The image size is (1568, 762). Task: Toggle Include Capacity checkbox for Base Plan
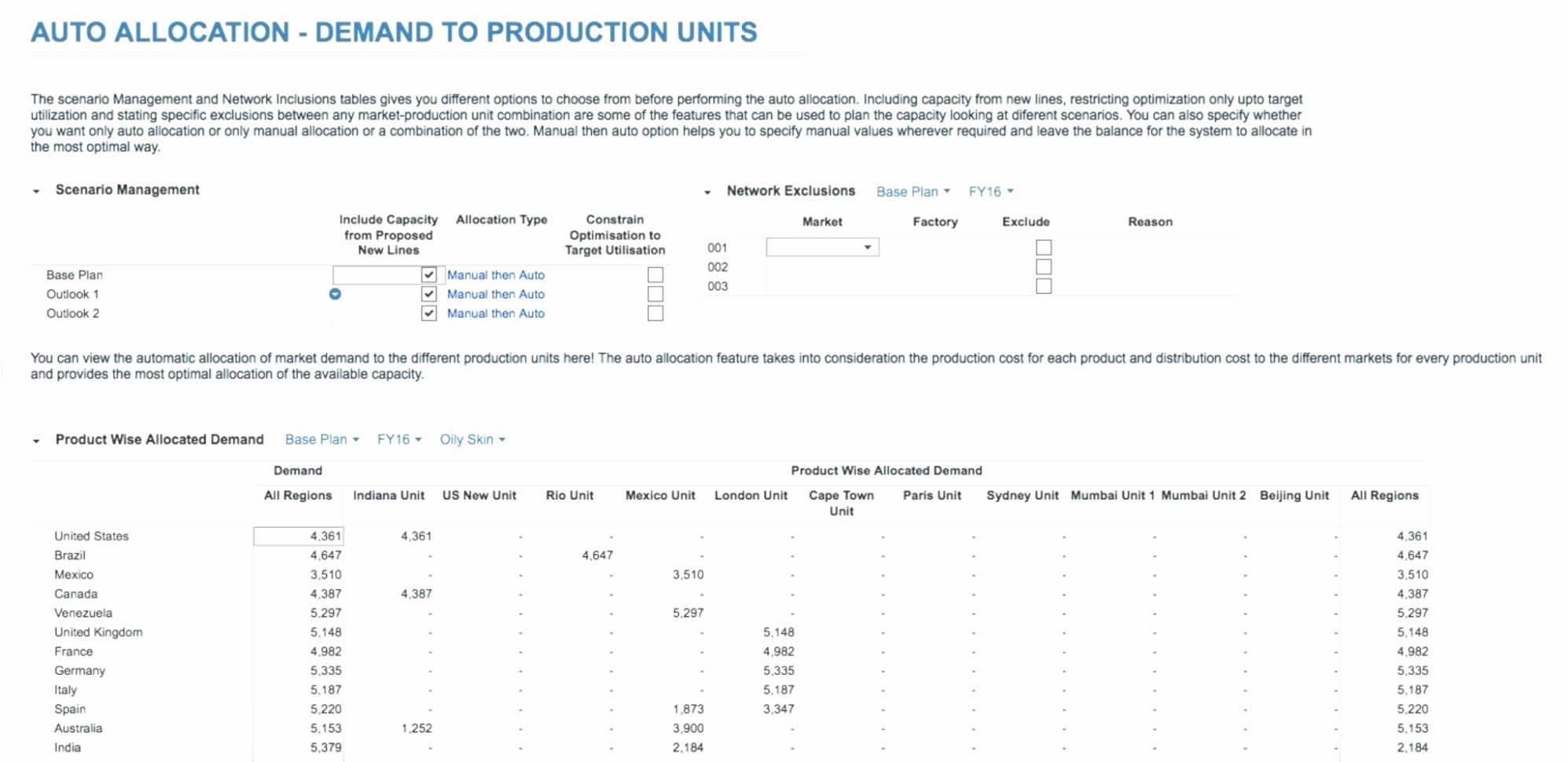tap(428, 275)
